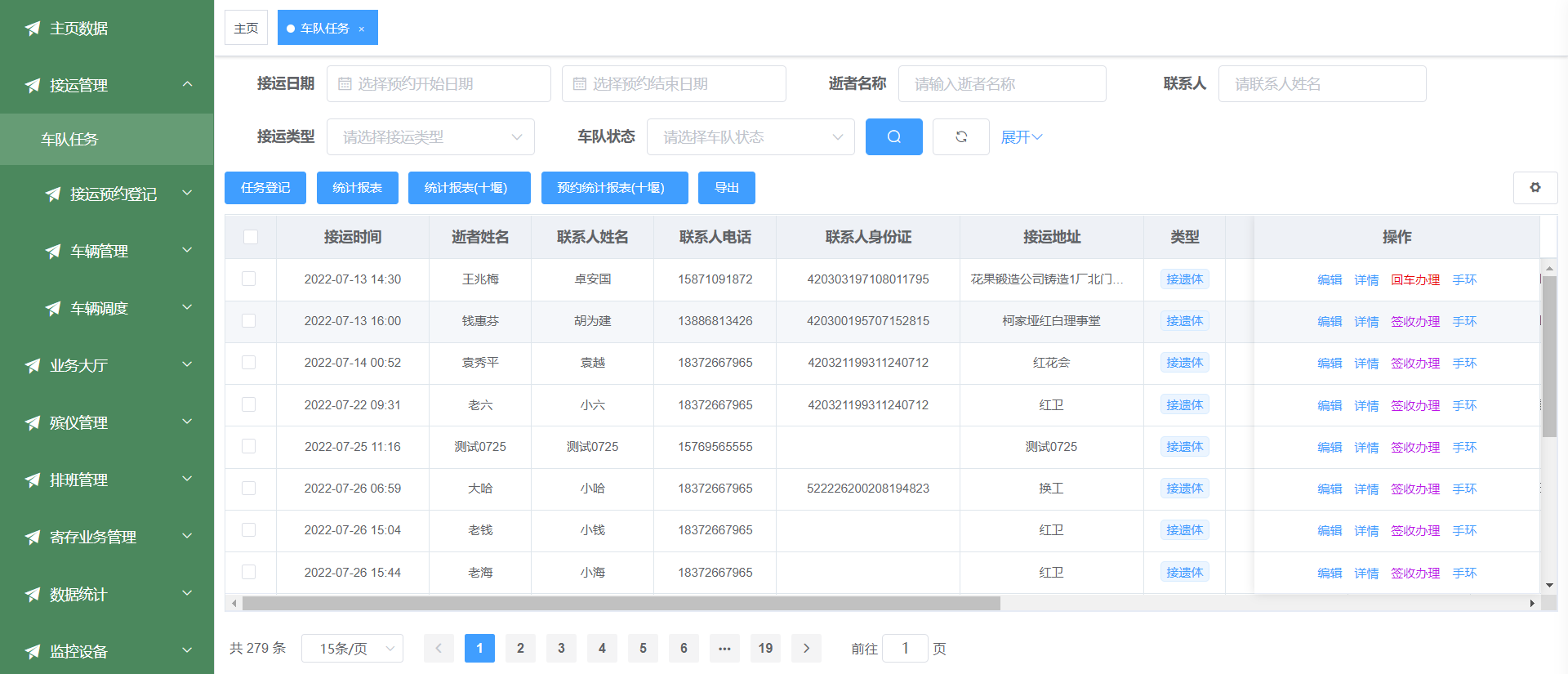Screen dimensions: 1568x674
Task: Select the checkbox for 2022-07-22 09:31 row
Action: pyautogui.click(x=249, y=404)
